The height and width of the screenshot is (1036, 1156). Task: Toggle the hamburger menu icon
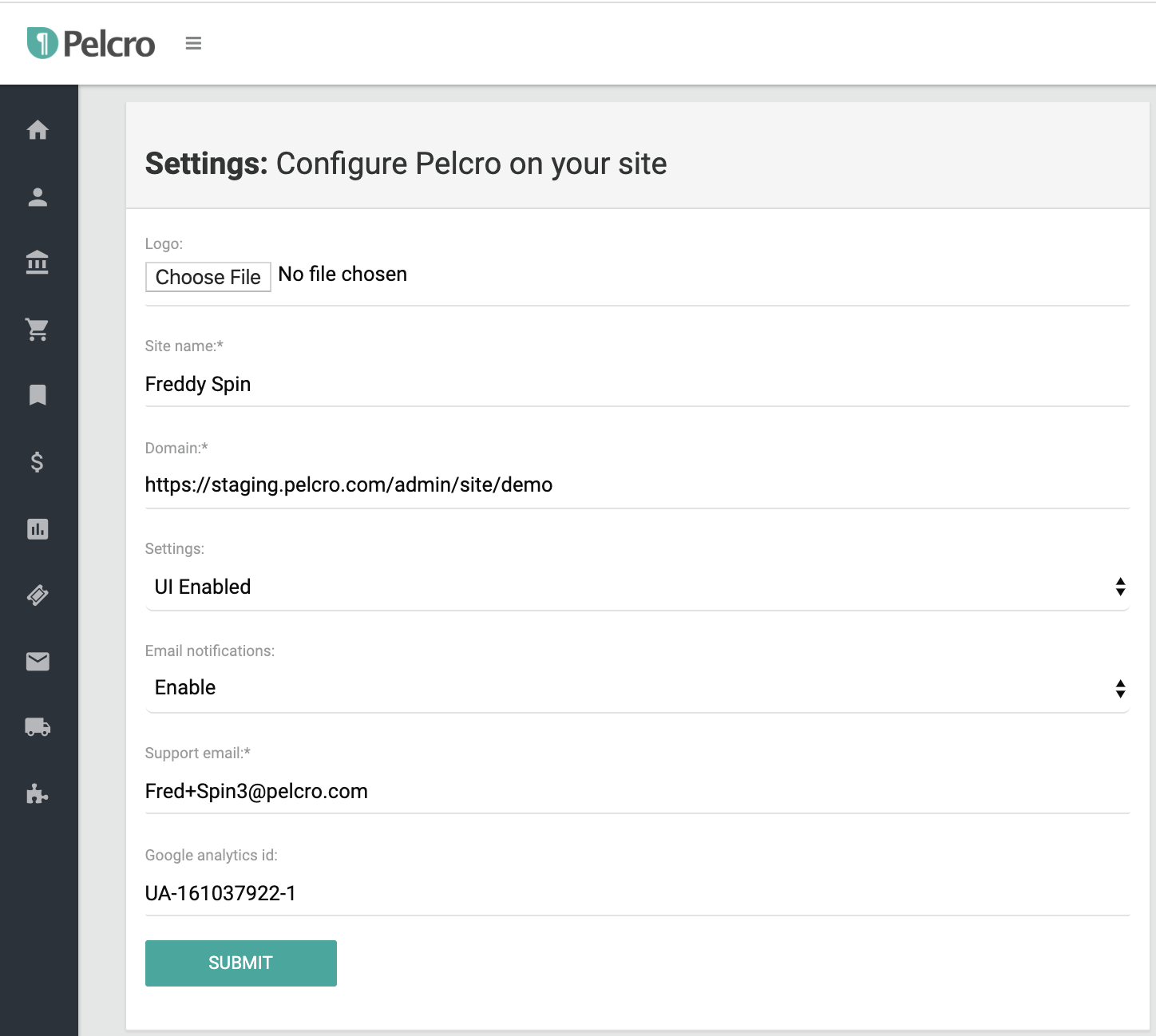193,43
